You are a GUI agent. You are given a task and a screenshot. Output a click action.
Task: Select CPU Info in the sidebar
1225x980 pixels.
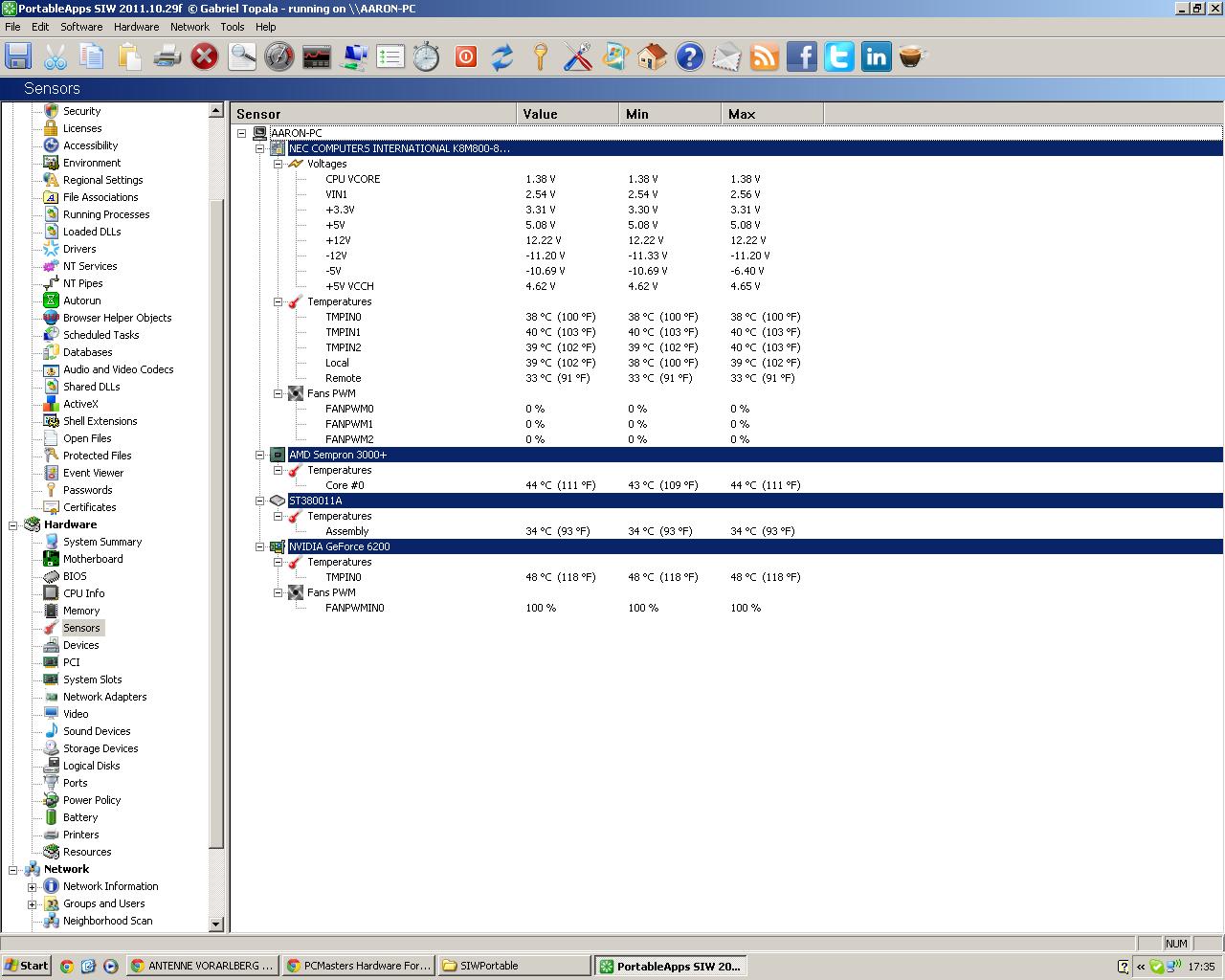(84, 593)
